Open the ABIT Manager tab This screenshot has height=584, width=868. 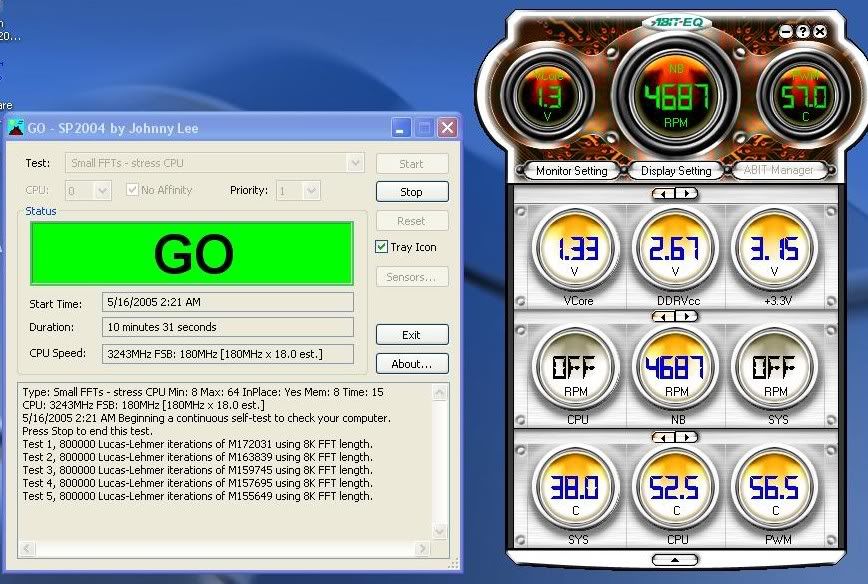click(x=779, y=170)
